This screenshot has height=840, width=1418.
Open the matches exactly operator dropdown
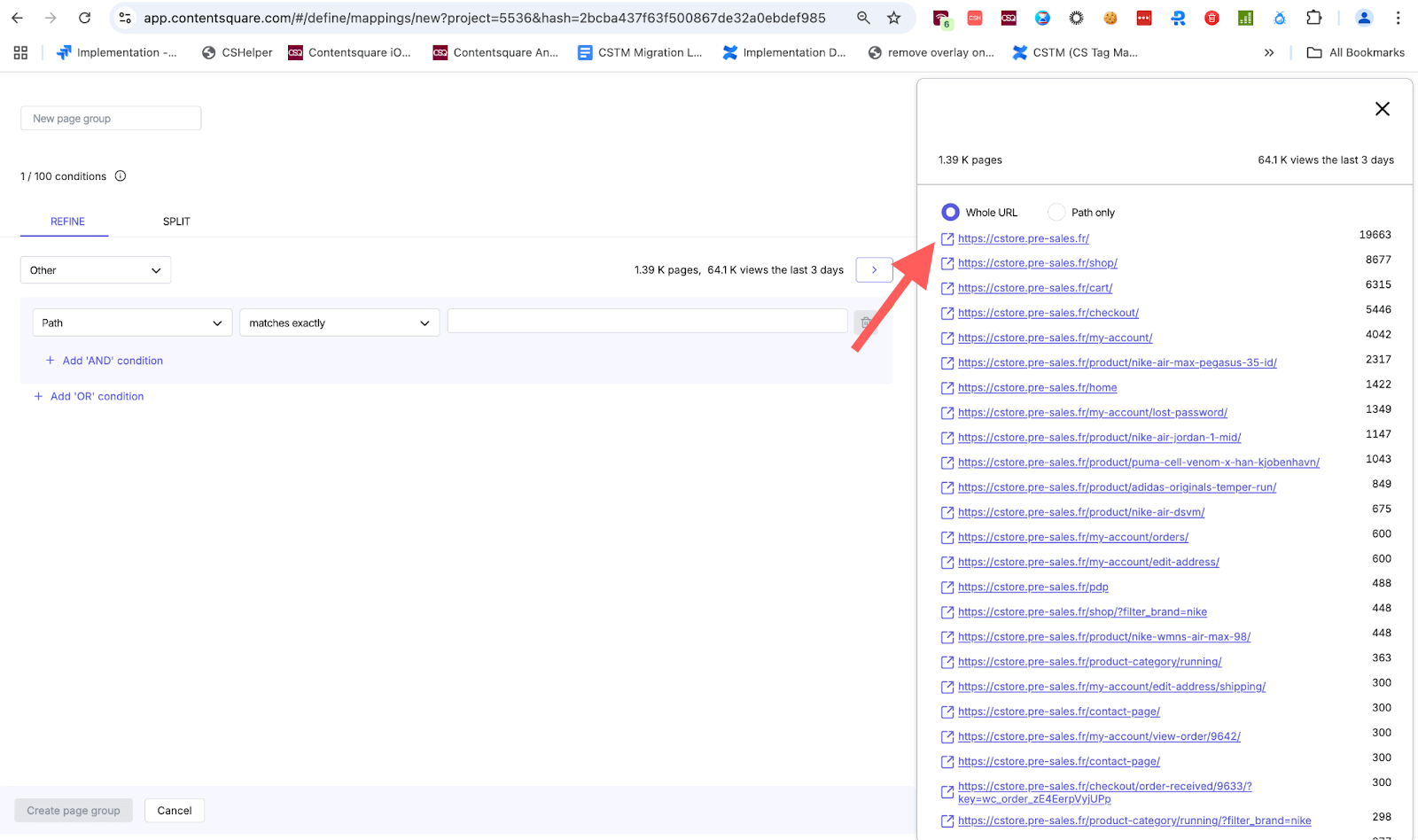pyautogui.click(x=339, y=323)
